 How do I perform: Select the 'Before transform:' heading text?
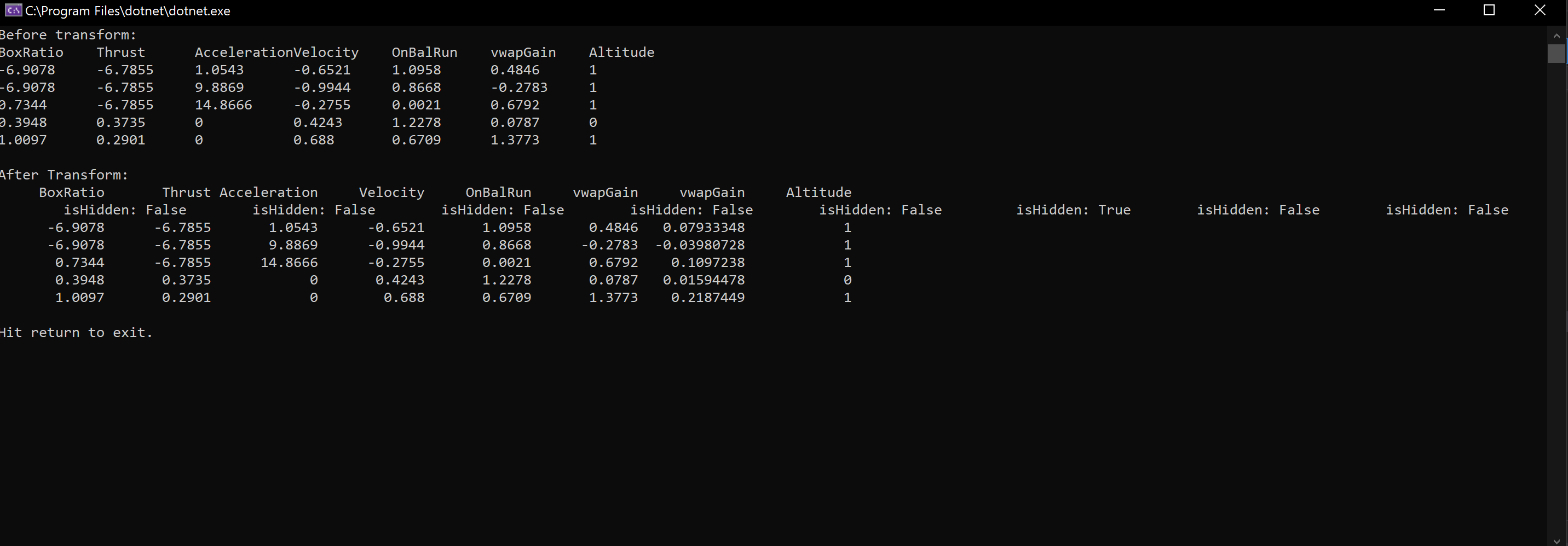click(x=68, y=34)
